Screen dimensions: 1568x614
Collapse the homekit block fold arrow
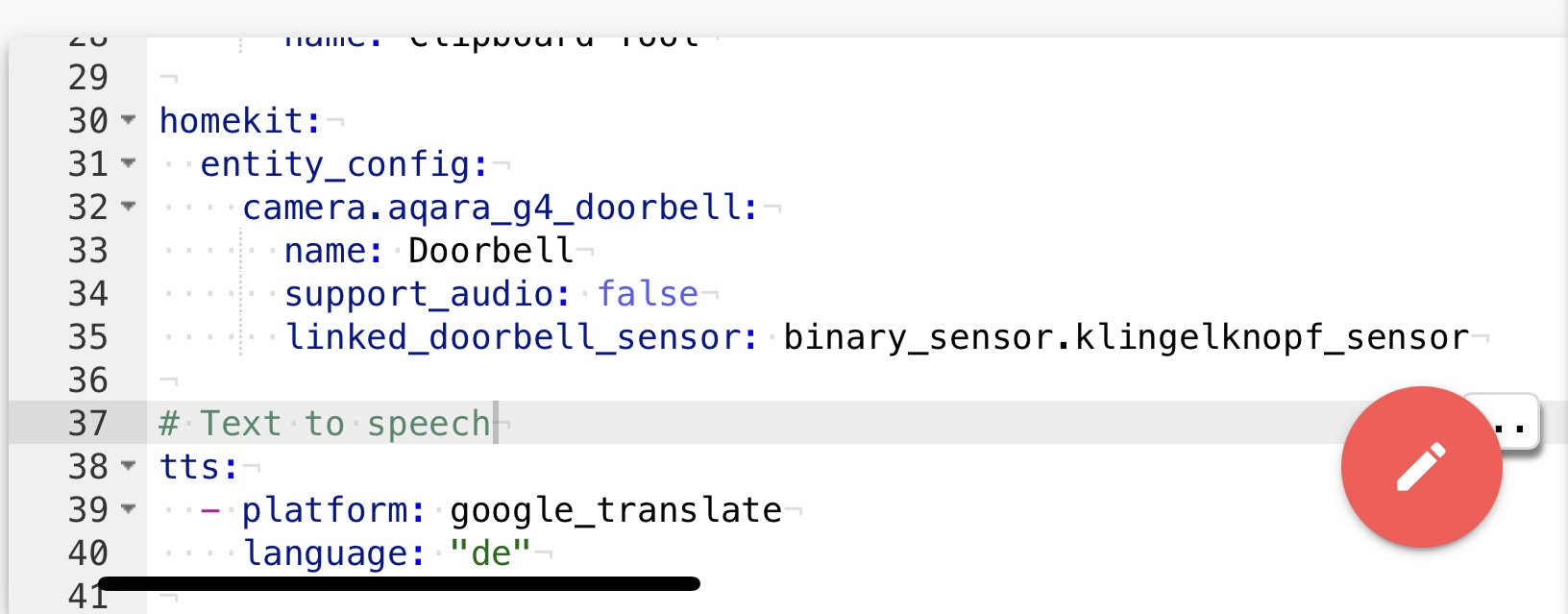pos(128,121)
